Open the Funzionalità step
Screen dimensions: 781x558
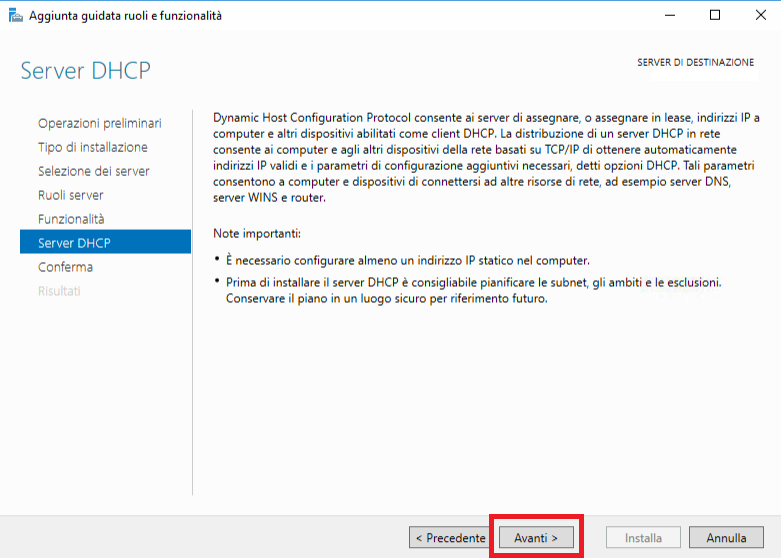(71, 219)
